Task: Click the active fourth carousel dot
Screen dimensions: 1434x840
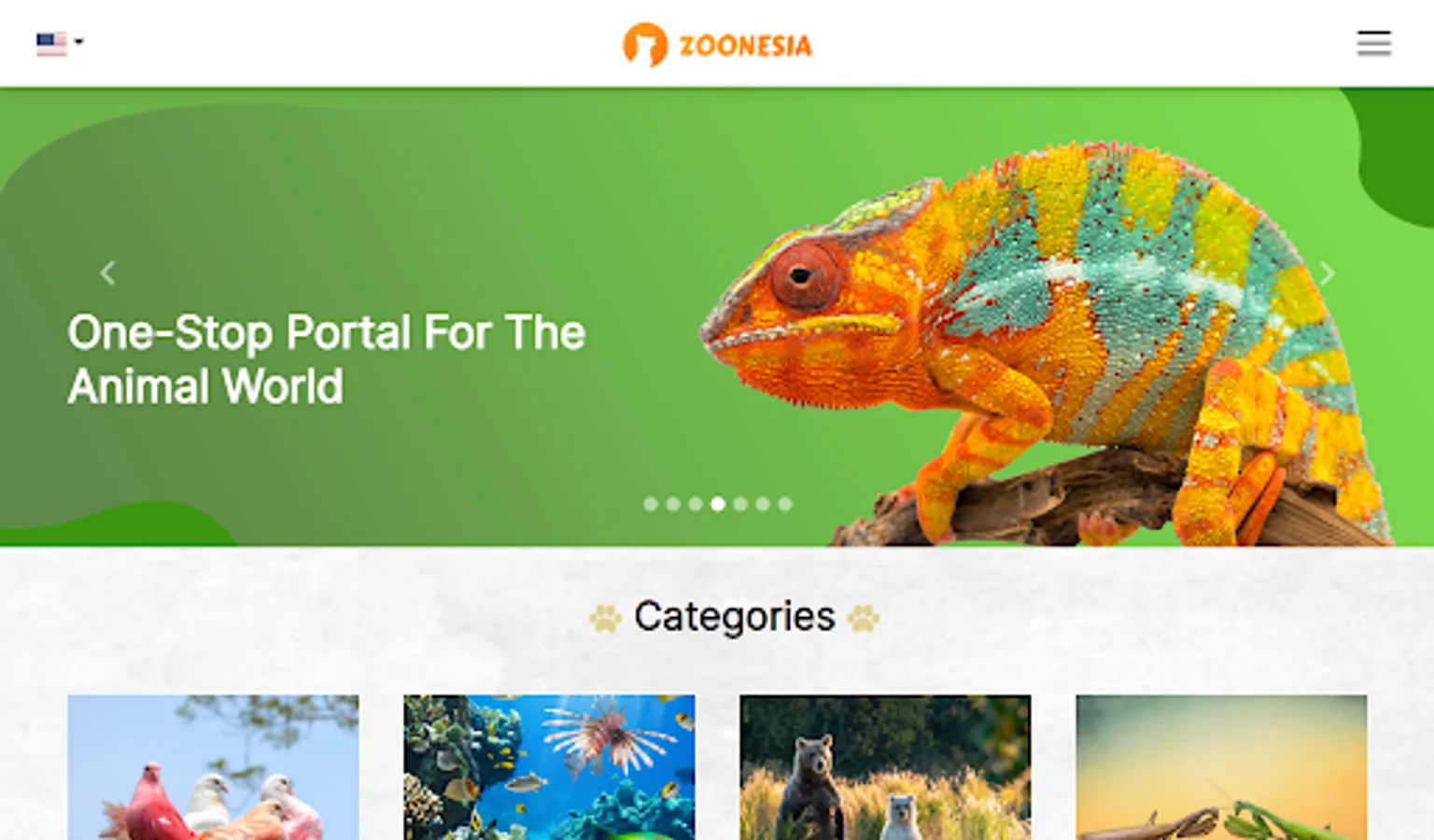Action: coord(718,504)
